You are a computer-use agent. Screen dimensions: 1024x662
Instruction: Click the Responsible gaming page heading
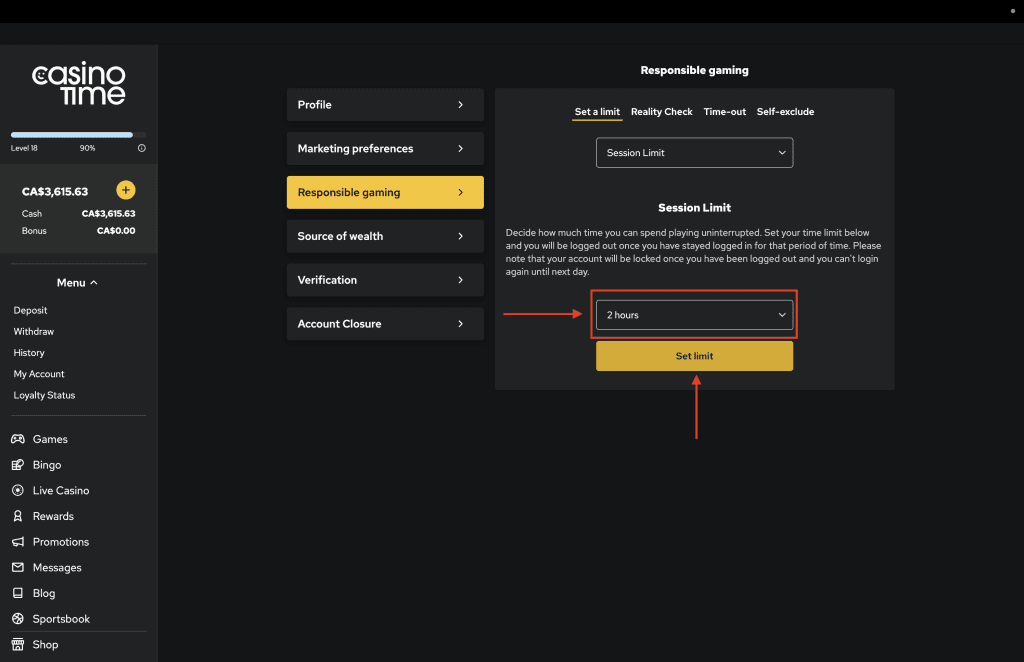694,70
